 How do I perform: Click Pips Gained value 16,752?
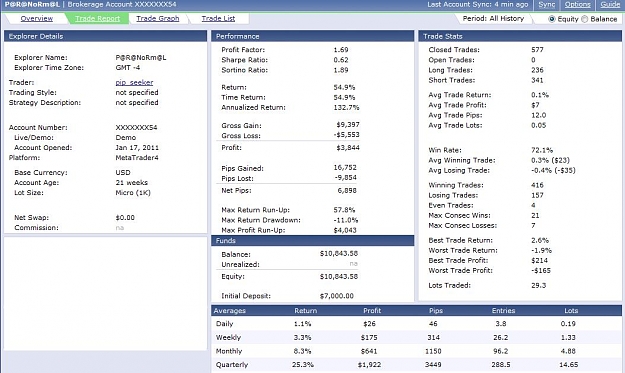[345, 167]
